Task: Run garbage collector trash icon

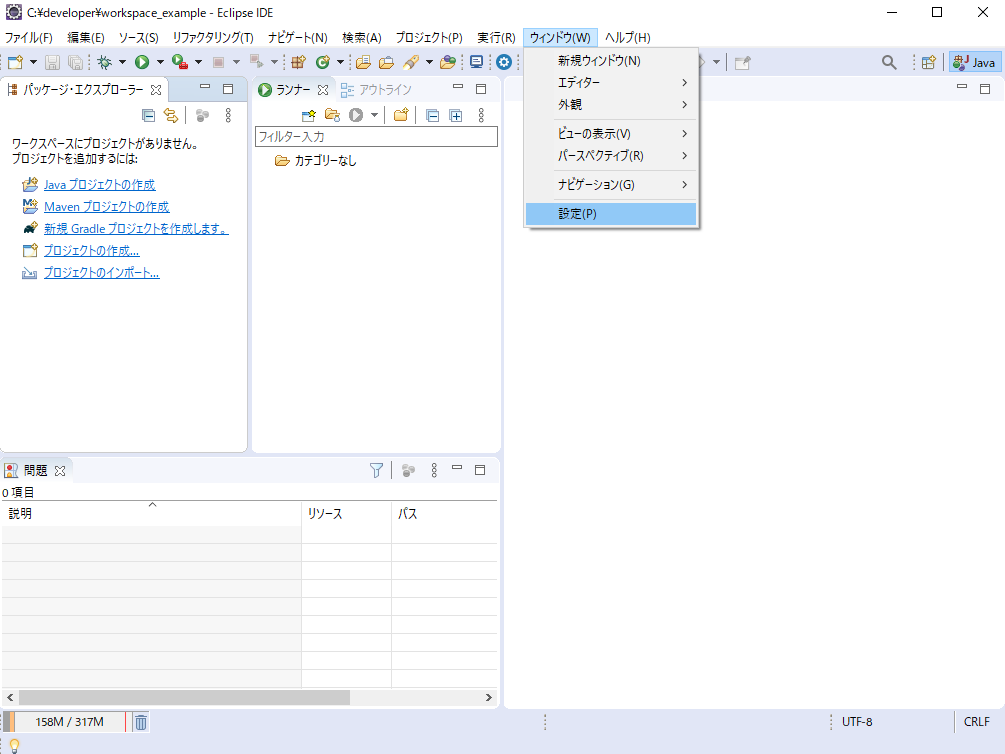Action: 140,722
